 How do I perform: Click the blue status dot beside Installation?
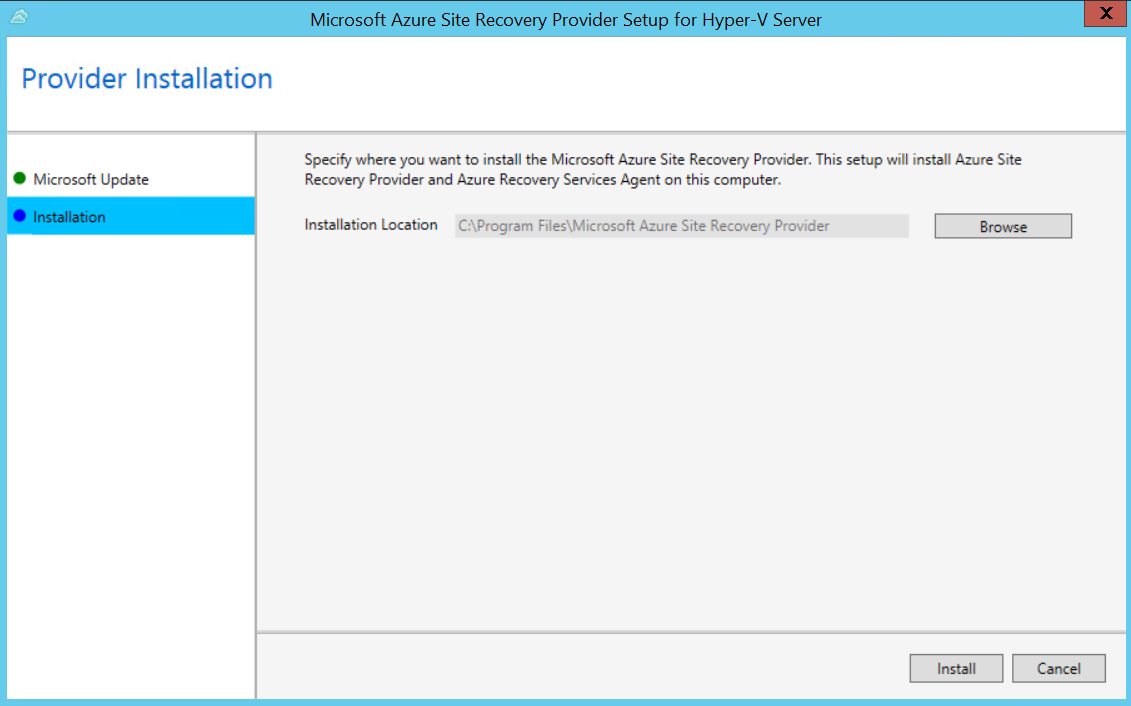tap(19, 216)
